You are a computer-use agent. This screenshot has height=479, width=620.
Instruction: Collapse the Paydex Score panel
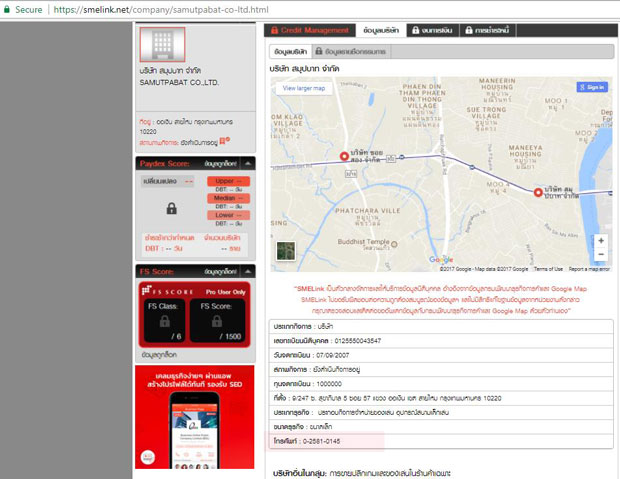tap(250, 162)
